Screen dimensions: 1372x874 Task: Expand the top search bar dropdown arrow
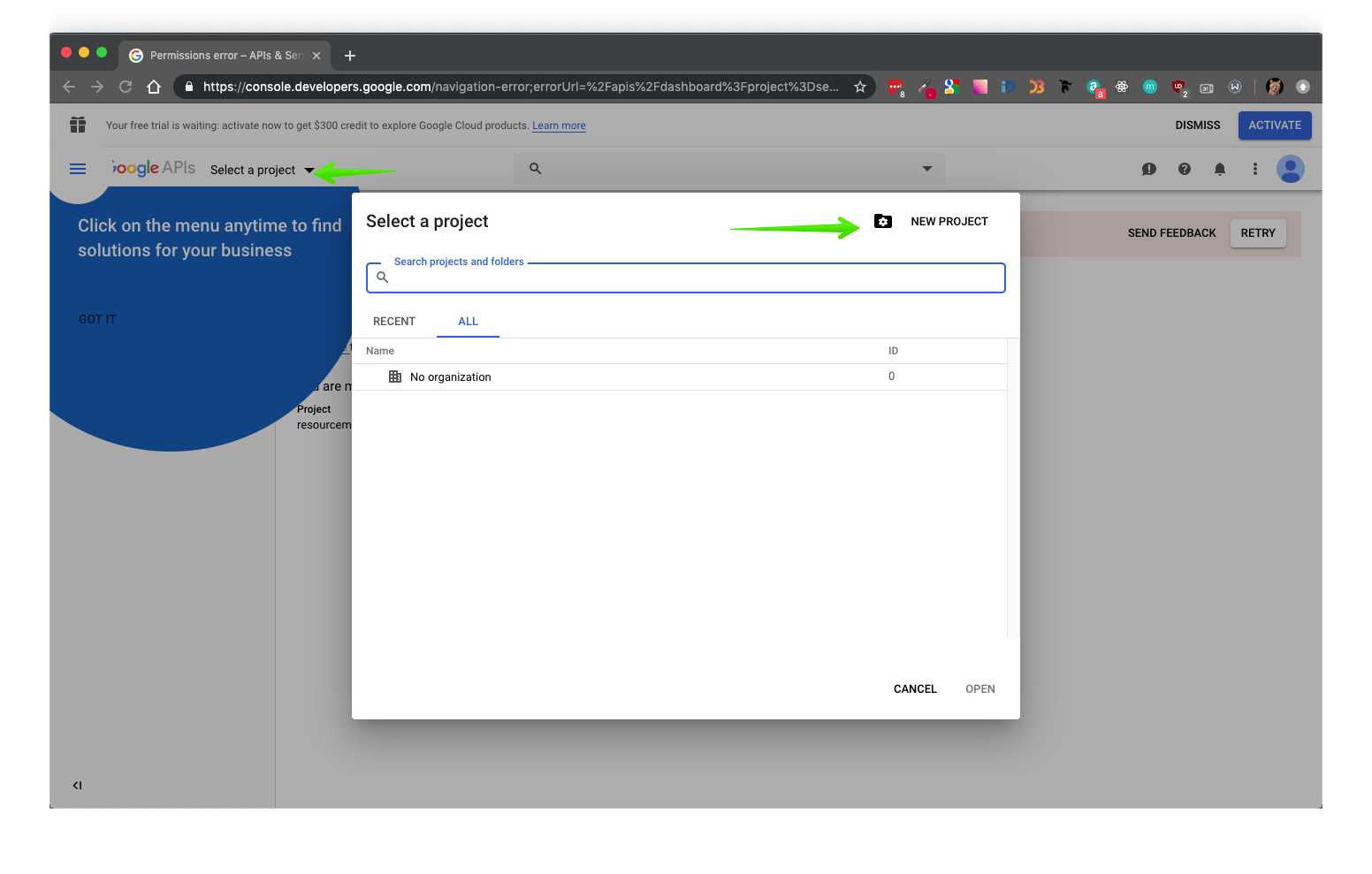coord(926,168)
